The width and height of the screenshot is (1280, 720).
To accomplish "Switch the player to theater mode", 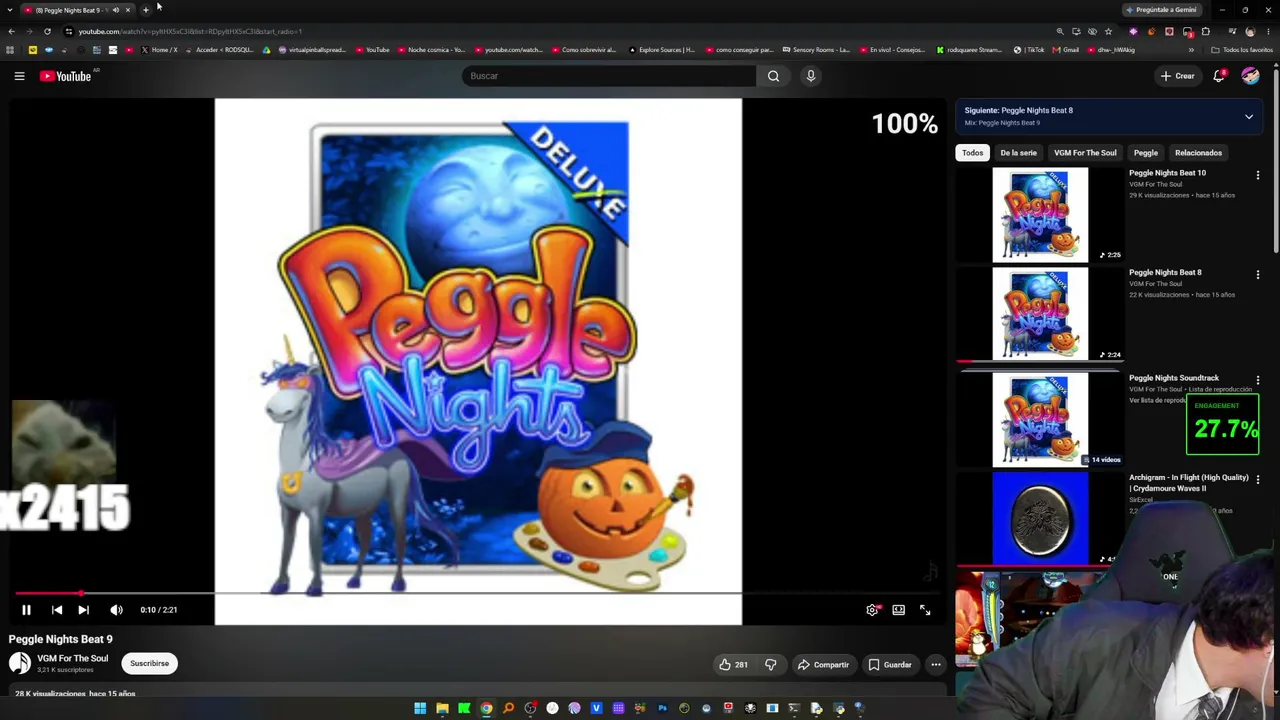I will coord(899,610).
